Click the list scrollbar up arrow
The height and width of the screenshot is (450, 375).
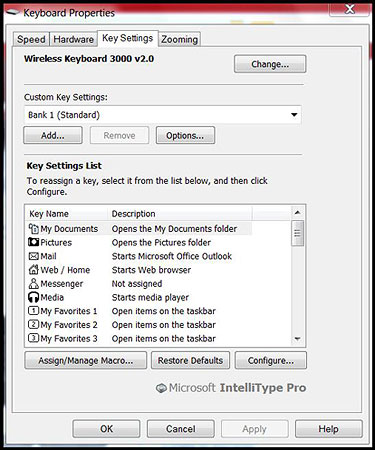tap(297, 213)
